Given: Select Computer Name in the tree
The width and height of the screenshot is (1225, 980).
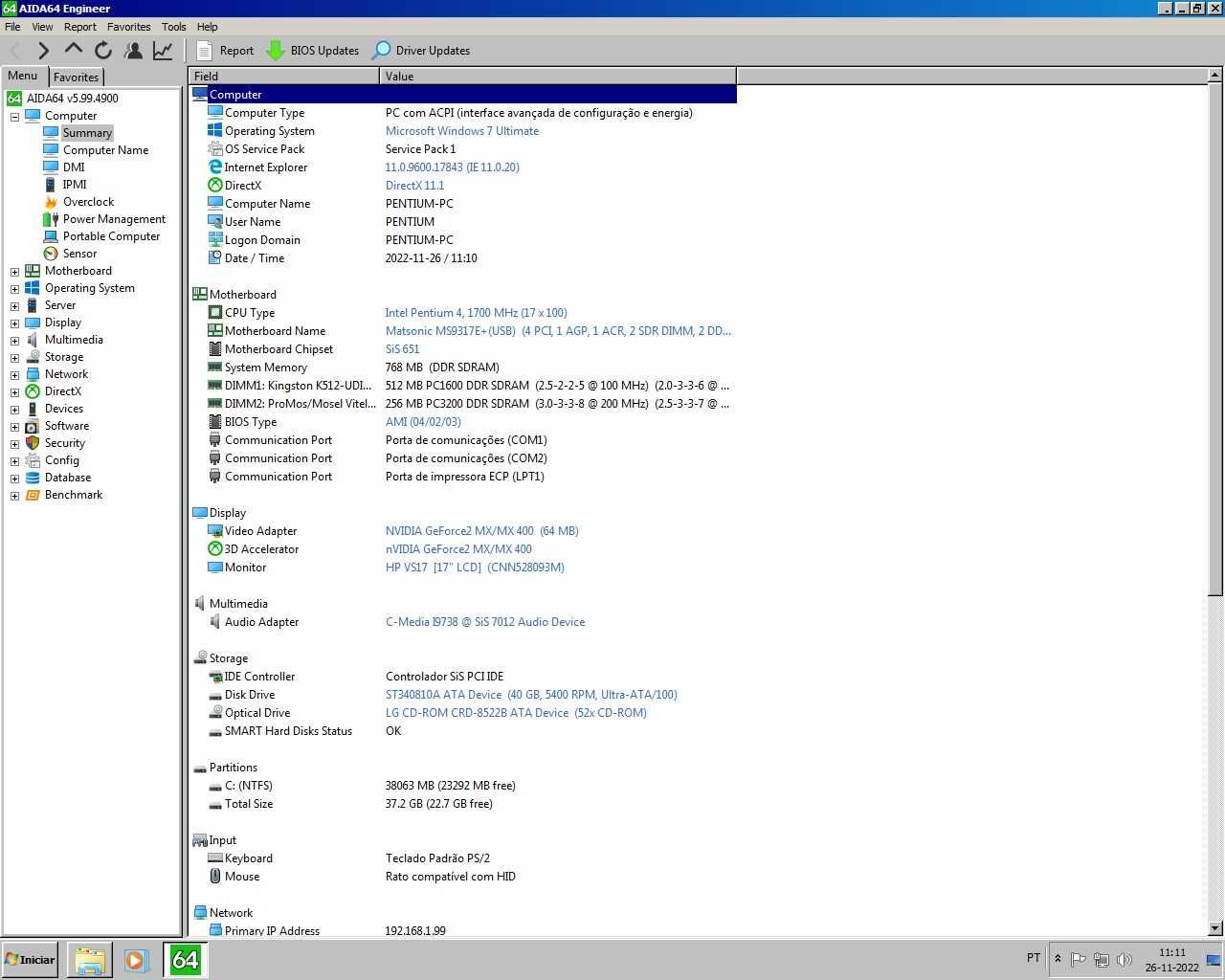Looking at the screenshot, I should point(105,150).
